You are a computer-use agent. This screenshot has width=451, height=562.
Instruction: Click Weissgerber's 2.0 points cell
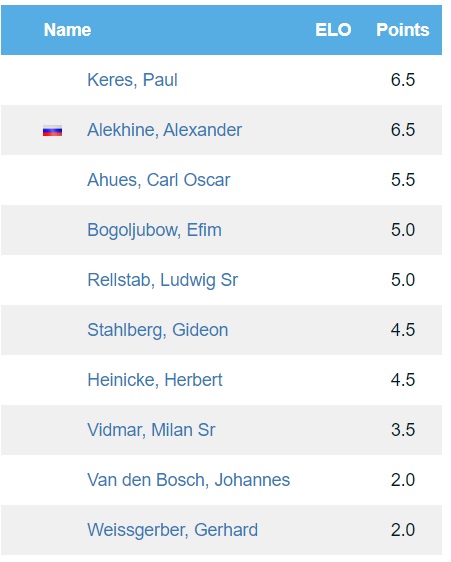(403, 530)
